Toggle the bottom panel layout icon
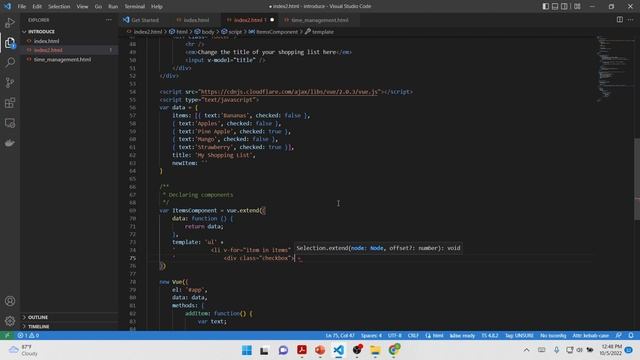Image resolution: width=640 pixels, height=360 pixels. pos(555,6)
